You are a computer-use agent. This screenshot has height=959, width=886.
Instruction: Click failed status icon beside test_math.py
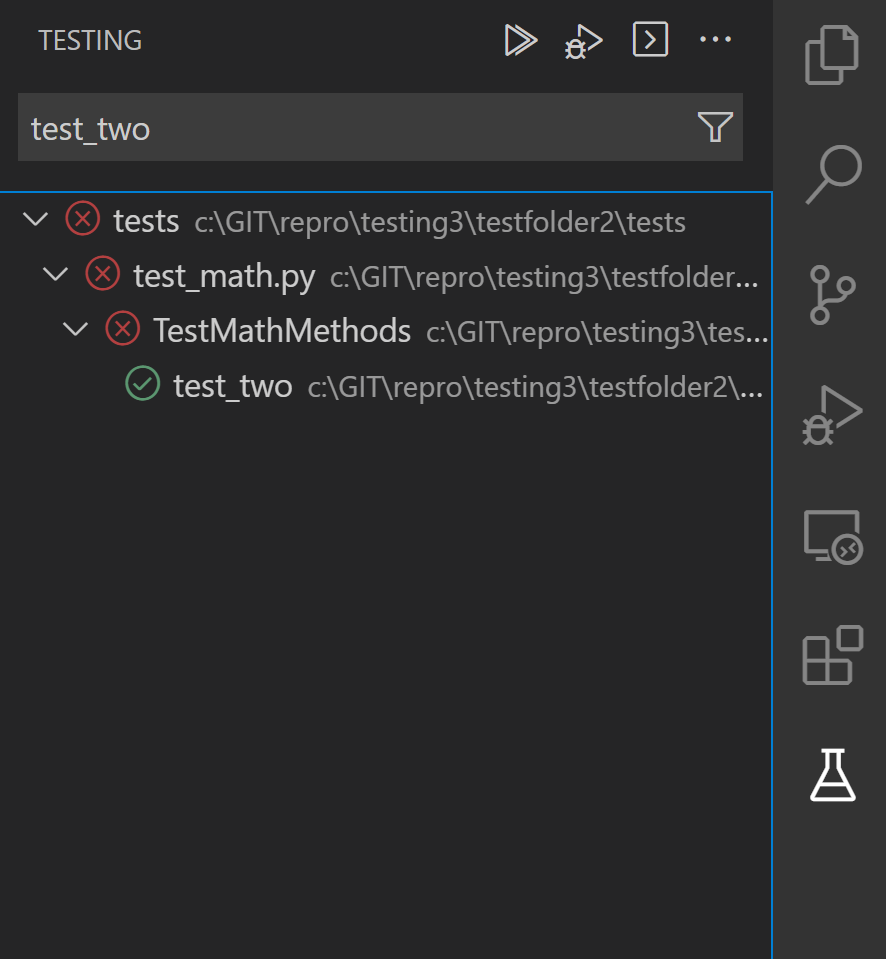click(x=103, y=273)
